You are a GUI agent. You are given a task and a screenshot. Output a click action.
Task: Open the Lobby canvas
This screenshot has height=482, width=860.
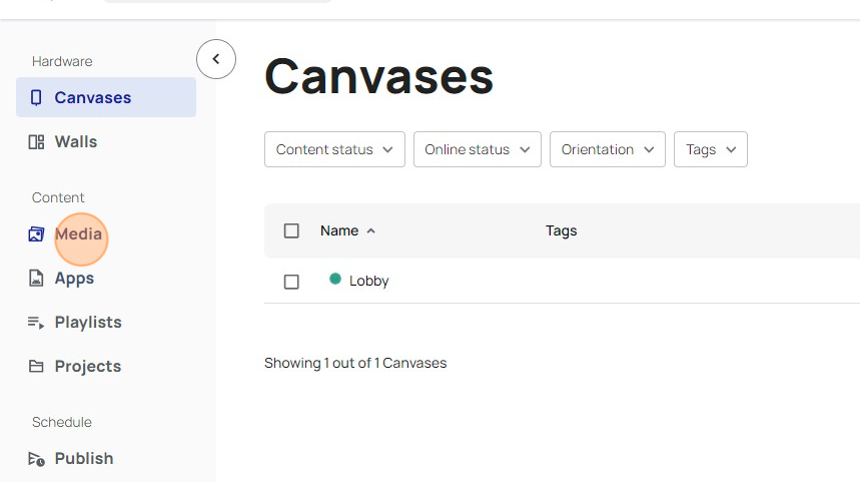point(369,281)
